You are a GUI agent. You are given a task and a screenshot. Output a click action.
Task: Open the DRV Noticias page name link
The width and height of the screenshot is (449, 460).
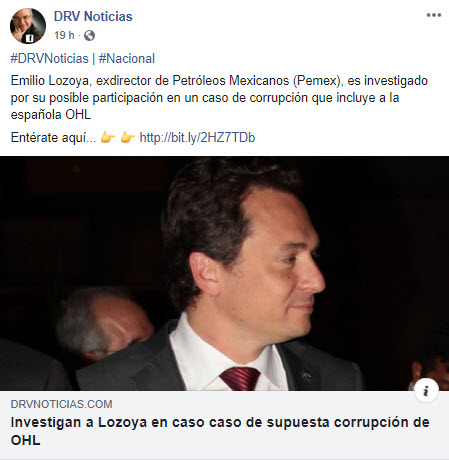[x=93, y=16]
